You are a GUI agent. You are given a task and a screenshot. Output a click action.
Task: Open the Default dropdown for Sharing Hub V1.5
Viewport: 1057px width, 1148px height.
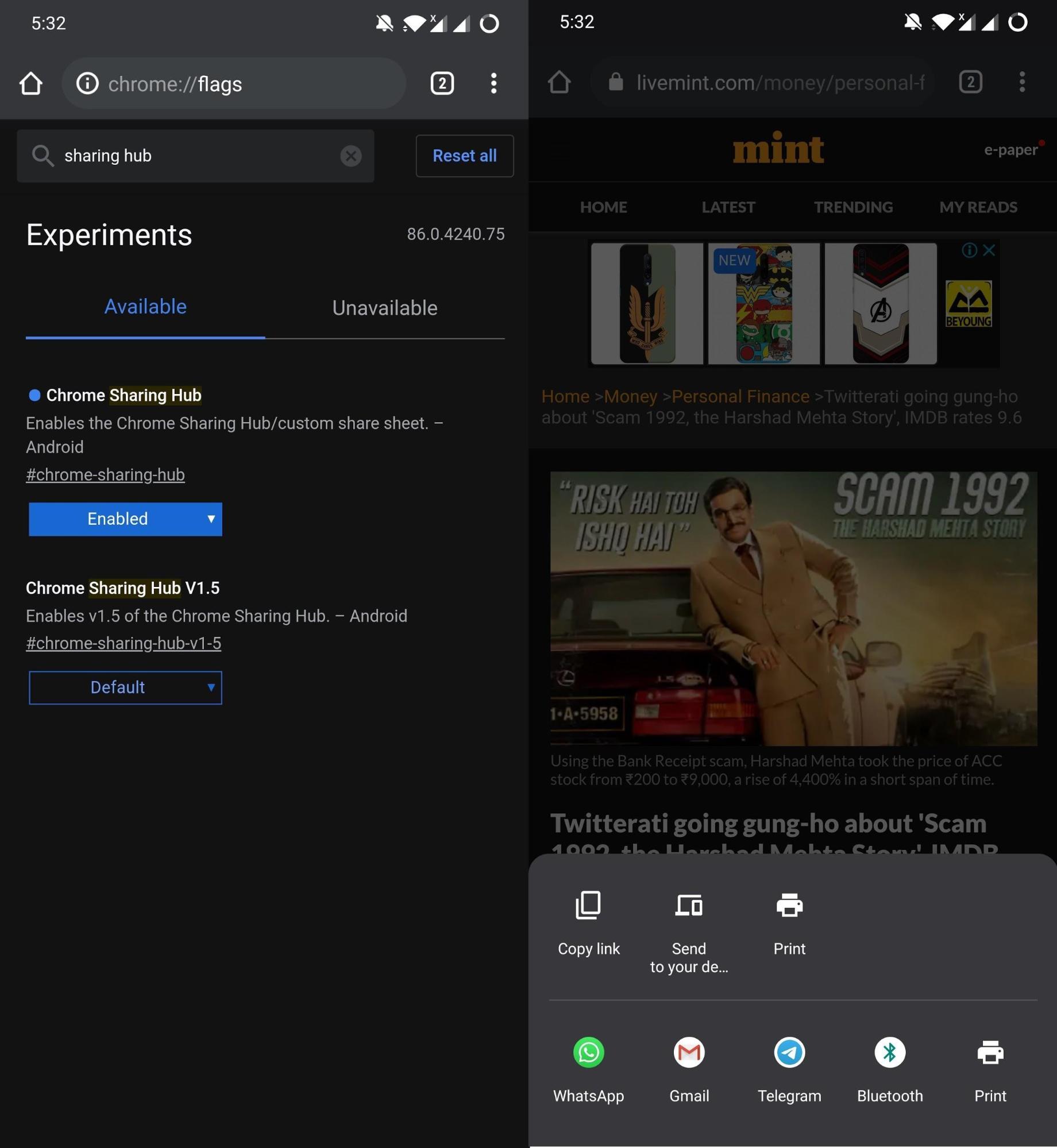[125, 687]
